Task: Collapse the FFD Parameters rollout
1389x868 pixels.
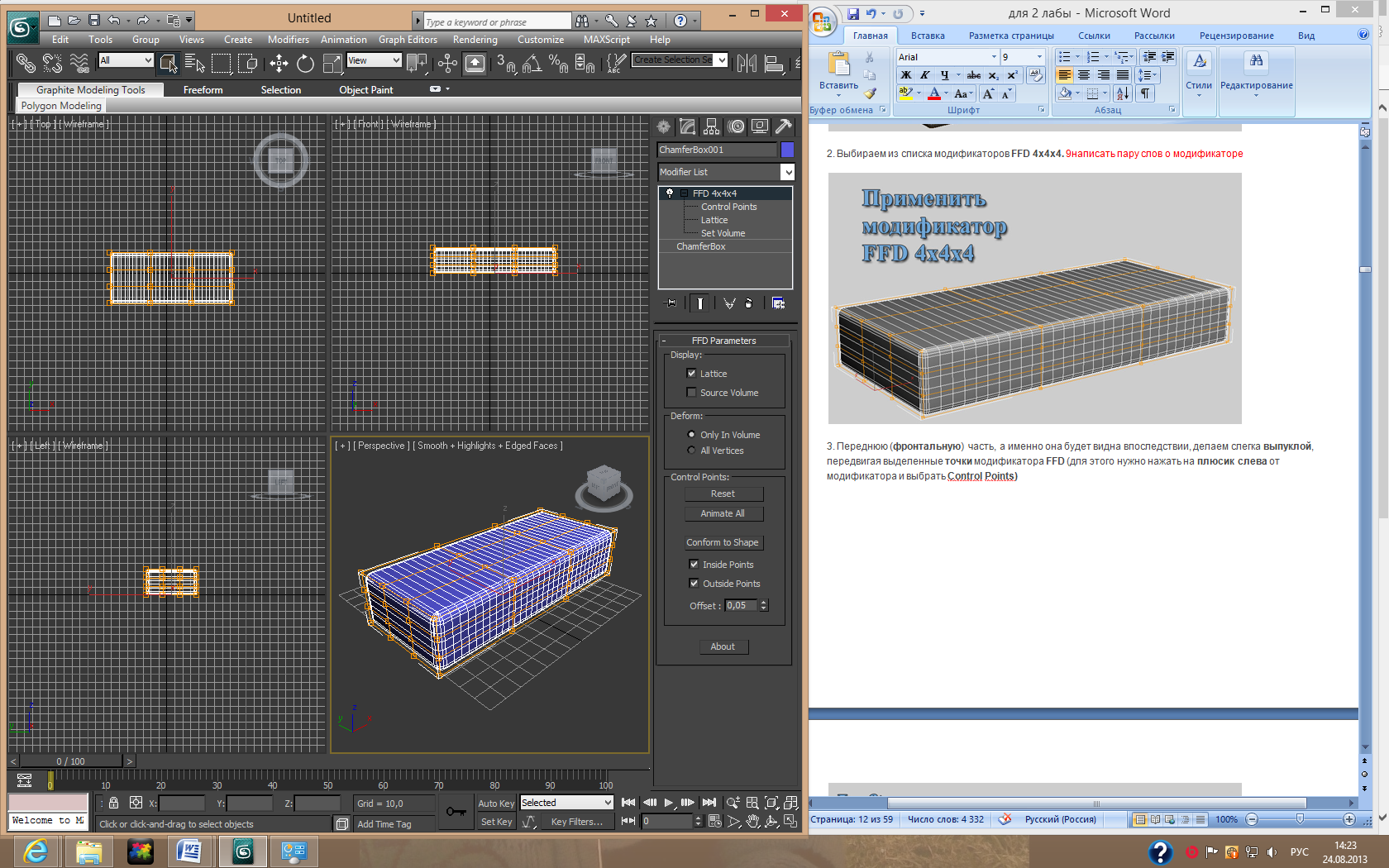Action: 723,341
